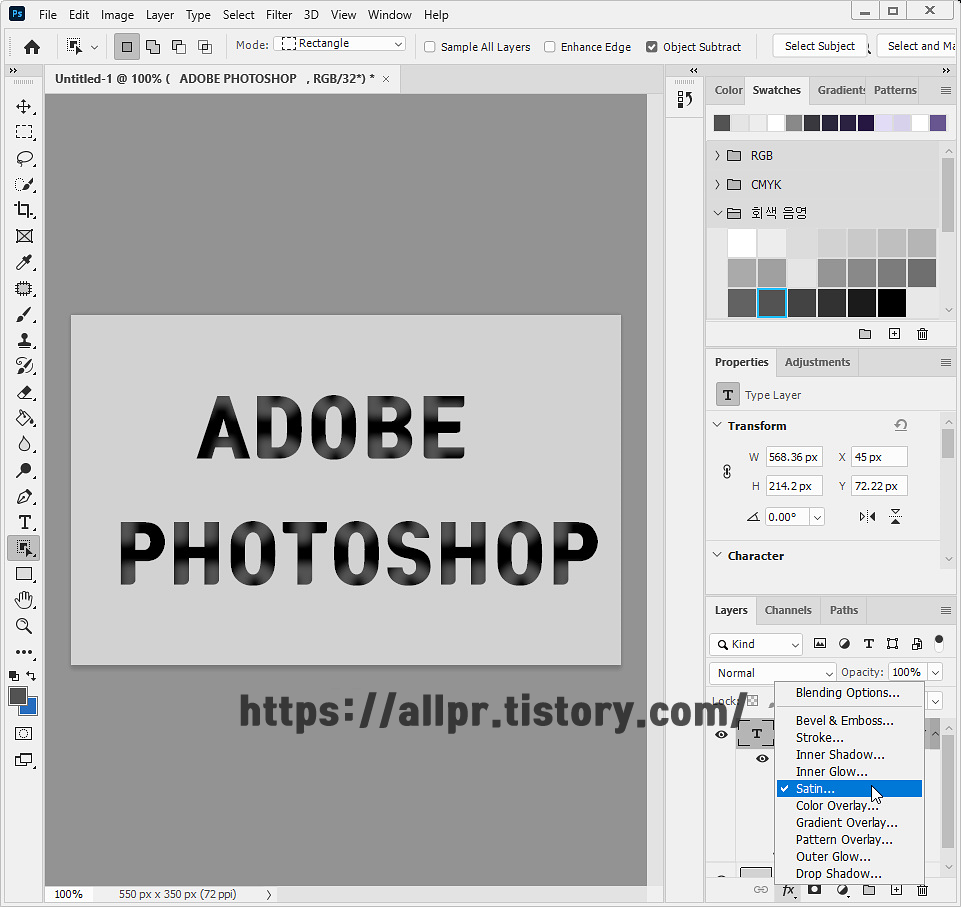Select the Move tool
Viewport: 961px width, 907px height.
[x=24, y=107]
